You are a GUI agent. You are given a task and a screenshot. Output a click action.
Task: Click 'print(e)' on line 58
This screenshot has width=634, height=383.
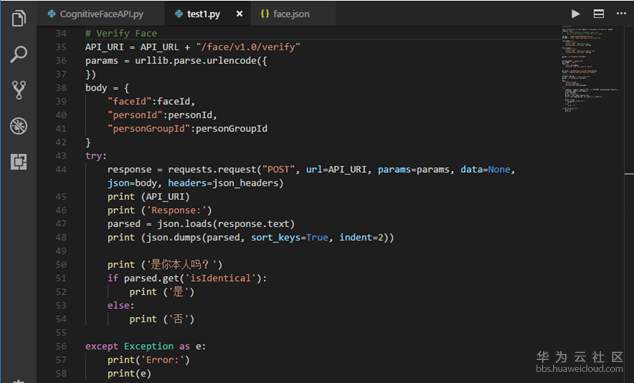pyautogui.click(x=129, y=374)
